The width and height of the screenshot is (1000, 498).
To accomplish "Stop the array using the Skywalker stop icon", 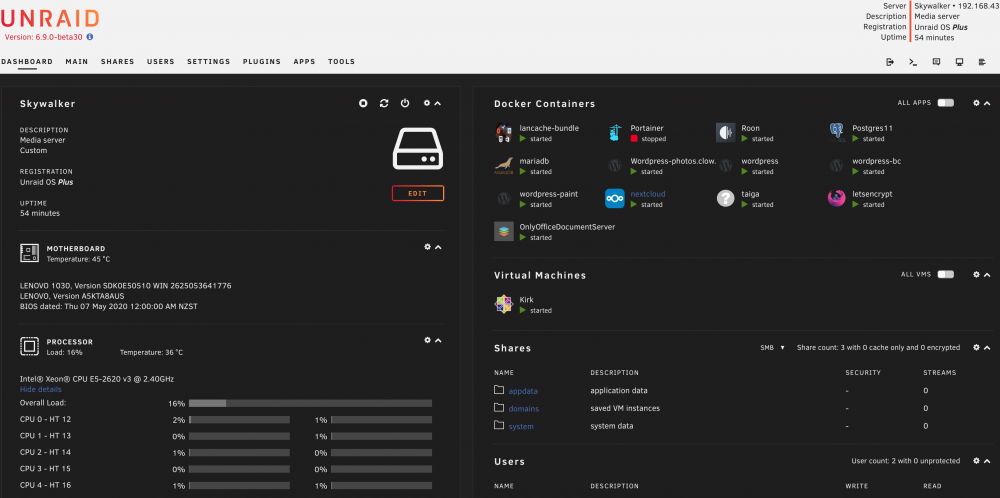I will [363, 103].
